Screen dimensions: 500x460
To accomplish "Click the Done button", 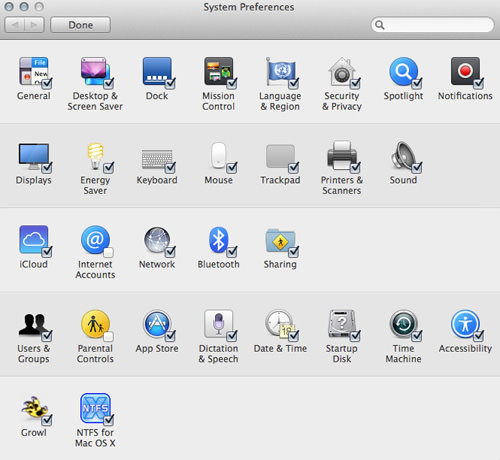I will pos(80,25).
